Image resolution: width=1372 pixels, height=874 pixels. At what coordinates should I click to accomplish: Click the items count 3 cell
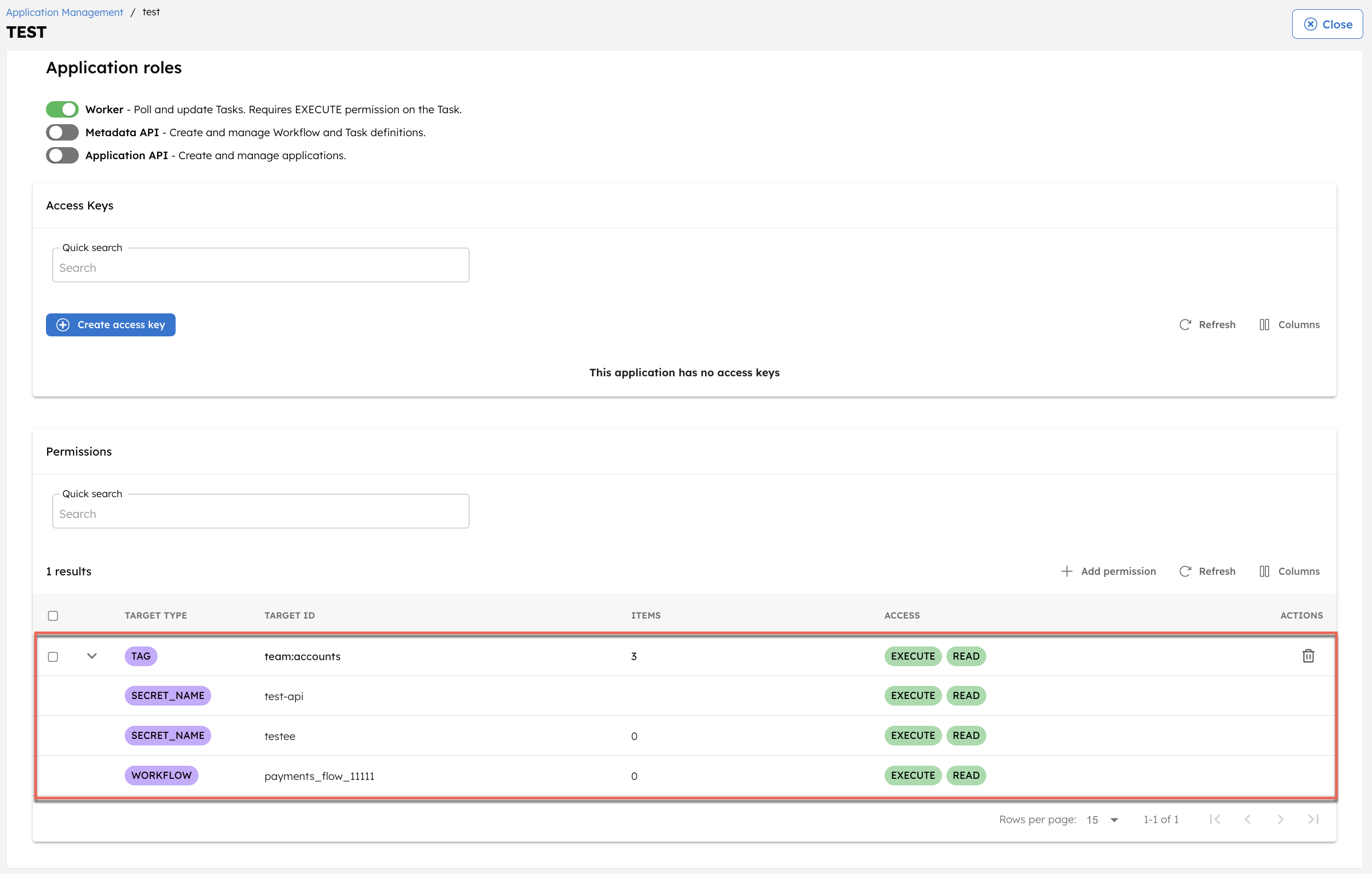[633, 656]
